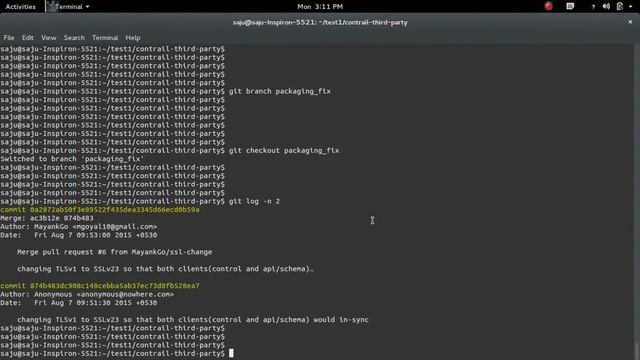Click the first commit hash 0a2872ab
640x360 pixels.
click(x=115, y=210)
